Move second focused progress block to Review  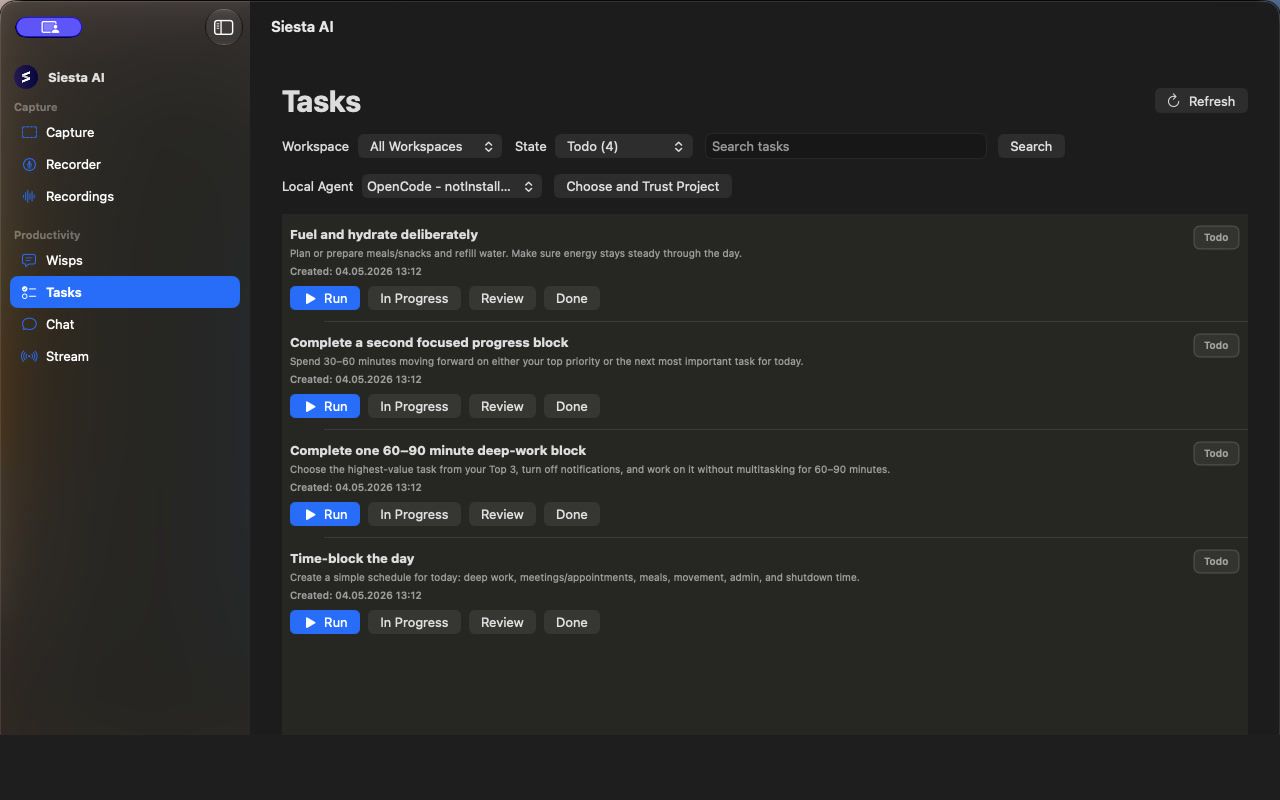click(x=502, y=406)
